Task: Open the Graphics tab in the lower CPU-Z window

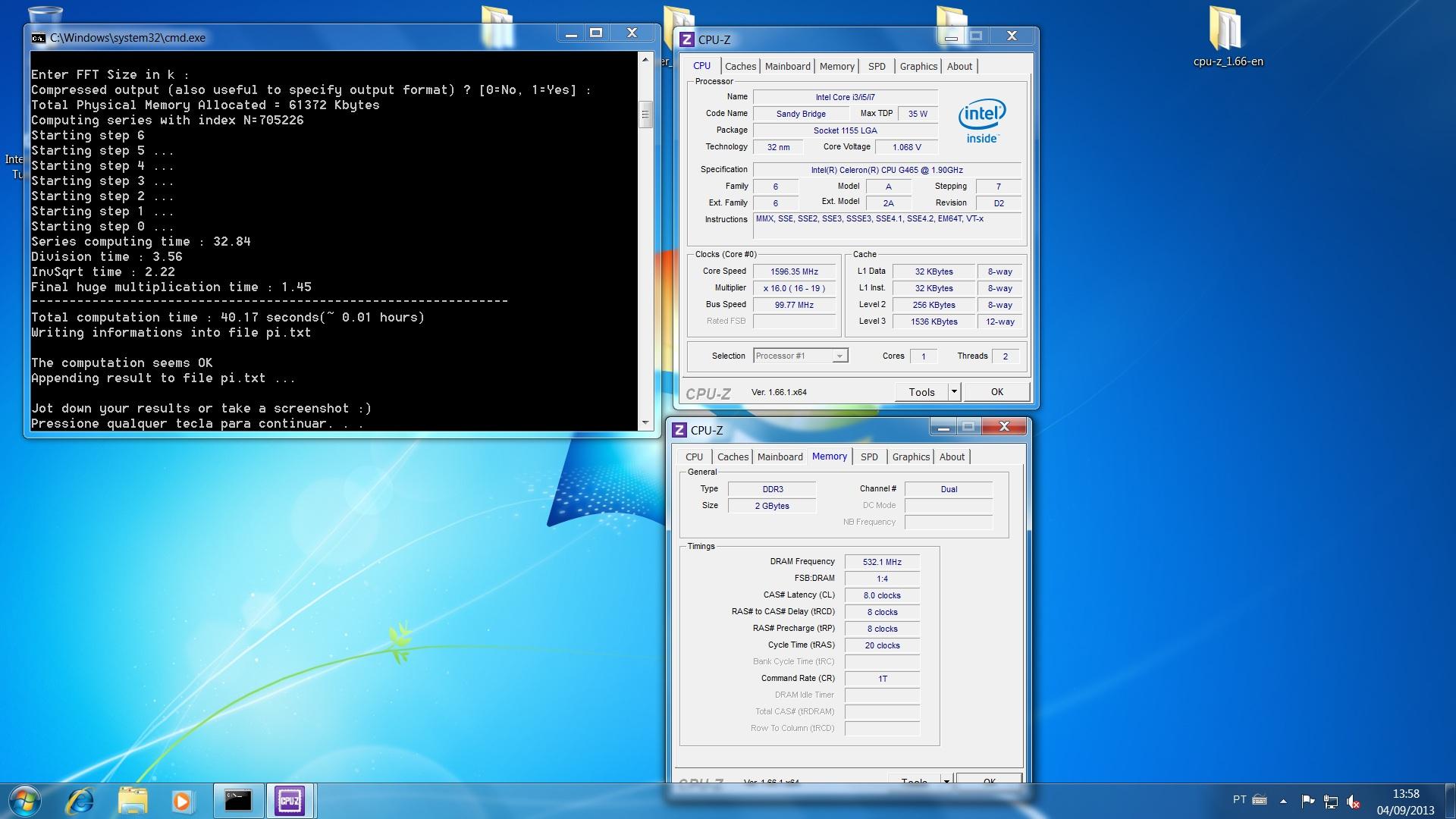Action: (x=911, y=457)
